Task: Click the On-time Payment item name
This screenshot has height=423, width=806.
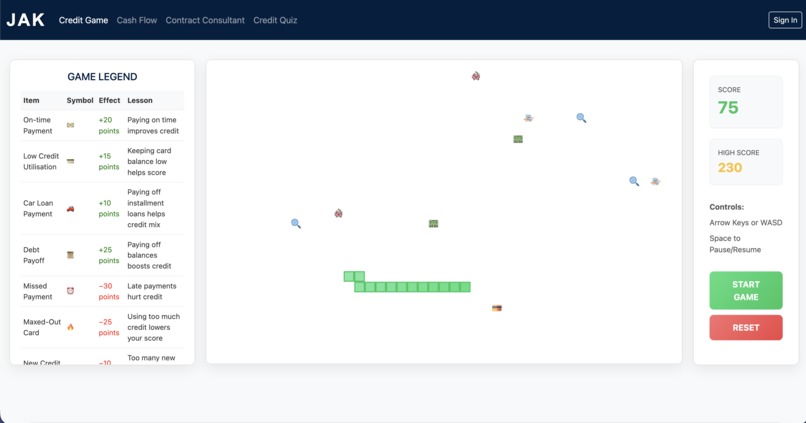Action: tap(38, 125)
